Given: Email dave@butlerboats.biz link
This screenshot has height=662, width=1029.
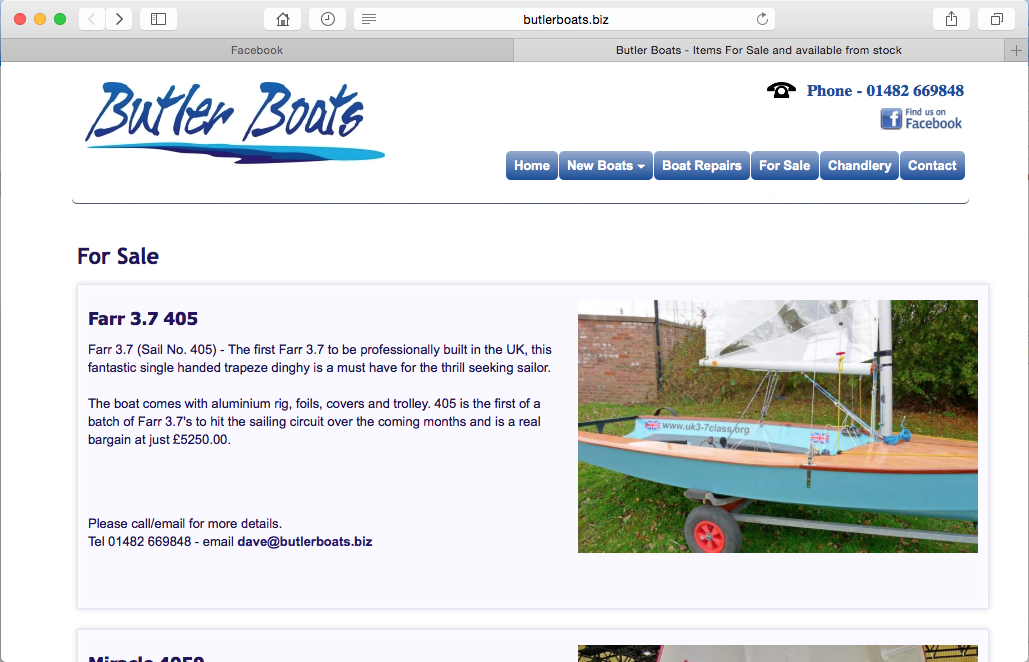Looking at the screenshot, I should (304, 541).
